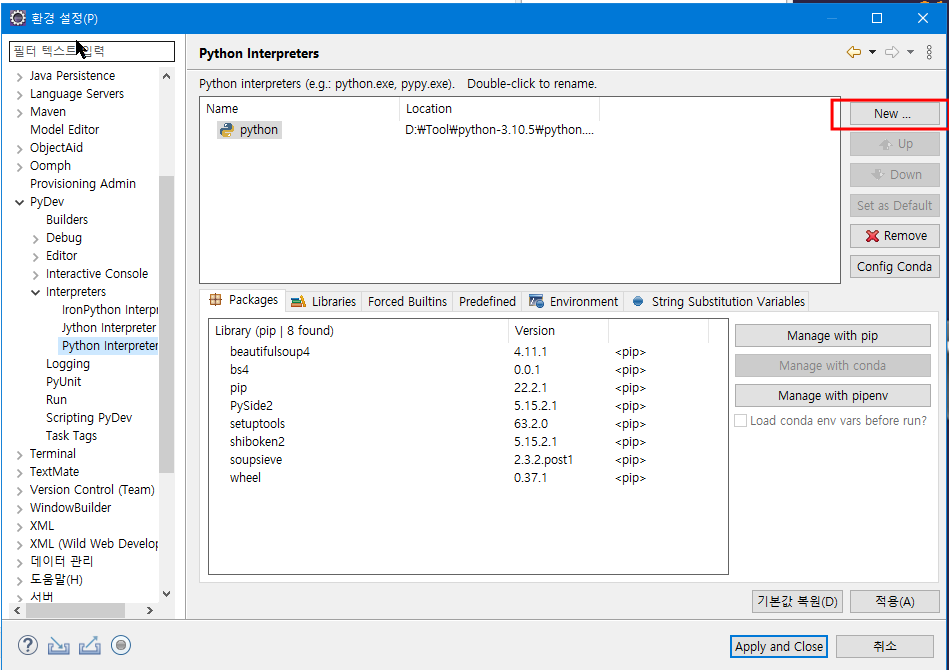Select WindowBuilder tree item
This screenshot has width=949, height=670.
pyautogui.click(x=71, y=508)
